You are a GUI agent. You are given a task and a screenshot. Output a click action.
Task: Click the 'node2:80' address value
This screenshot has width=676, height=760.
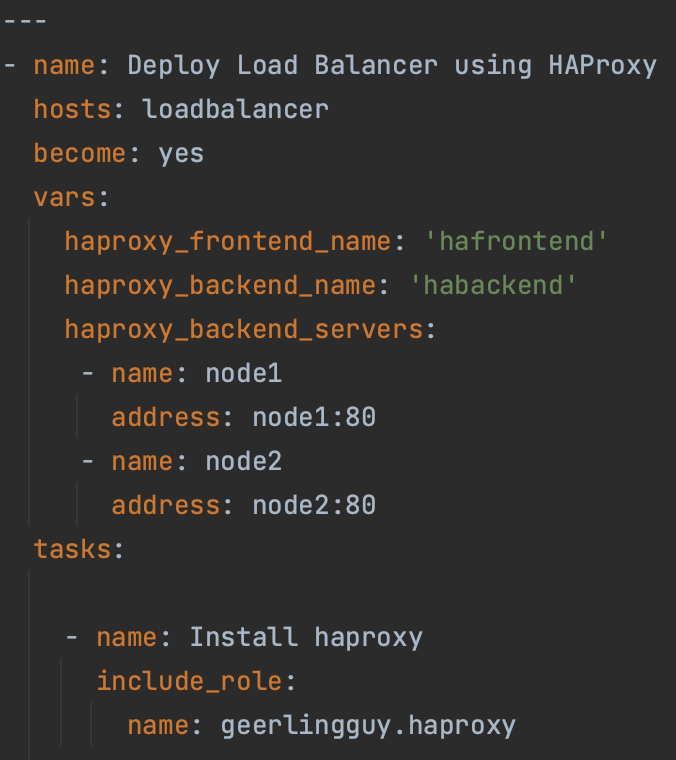click(314, 505)
